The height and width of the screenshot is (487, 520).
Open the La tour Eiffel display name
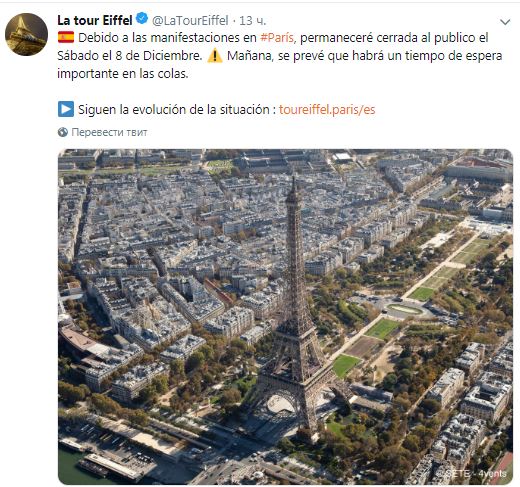click(x=95, y=20)
